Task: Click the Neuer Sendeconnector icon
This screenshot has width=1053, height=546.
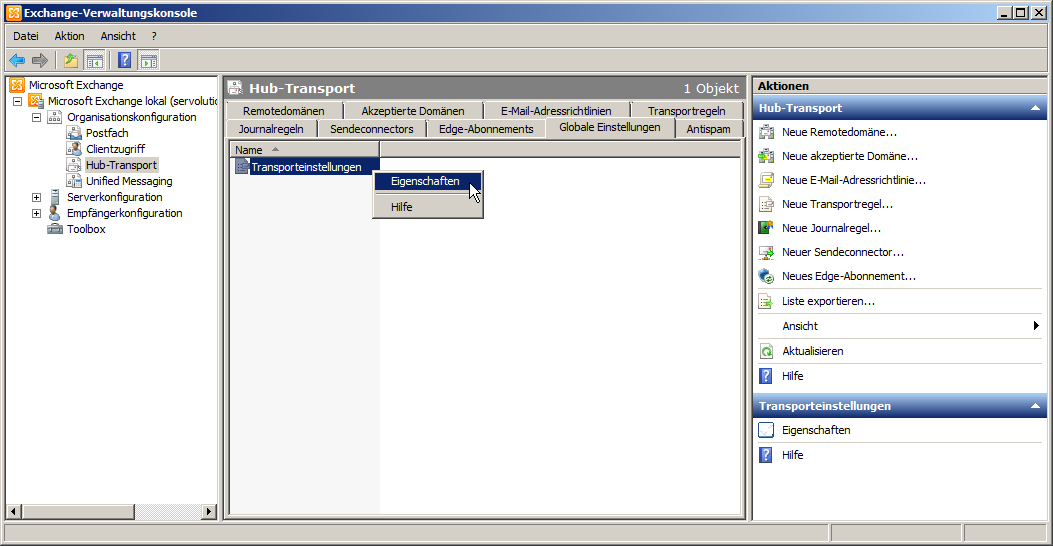Action: 766,252
